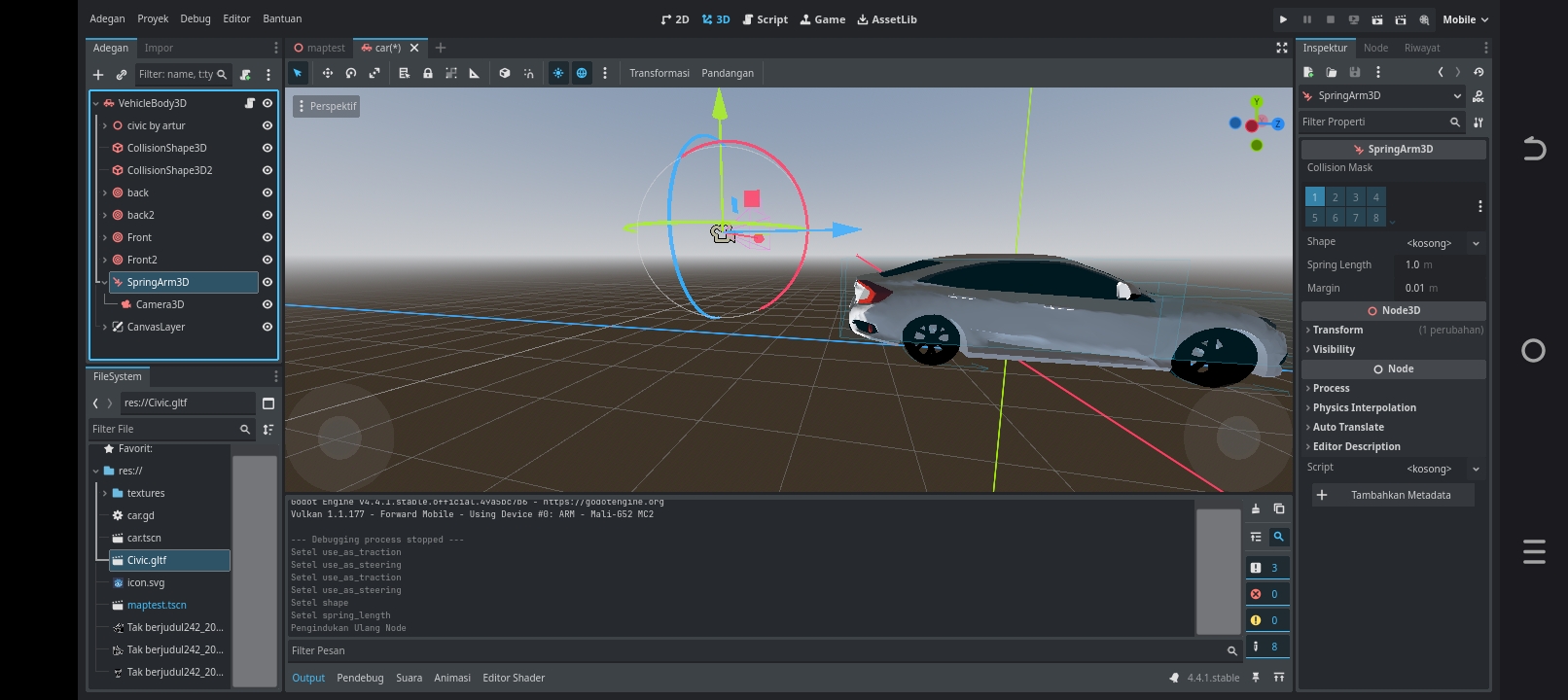Expand the Physics Interpolation section
Image resolution: width=1568 pixels, height=700 pixels.
(x=1394, y=407)
